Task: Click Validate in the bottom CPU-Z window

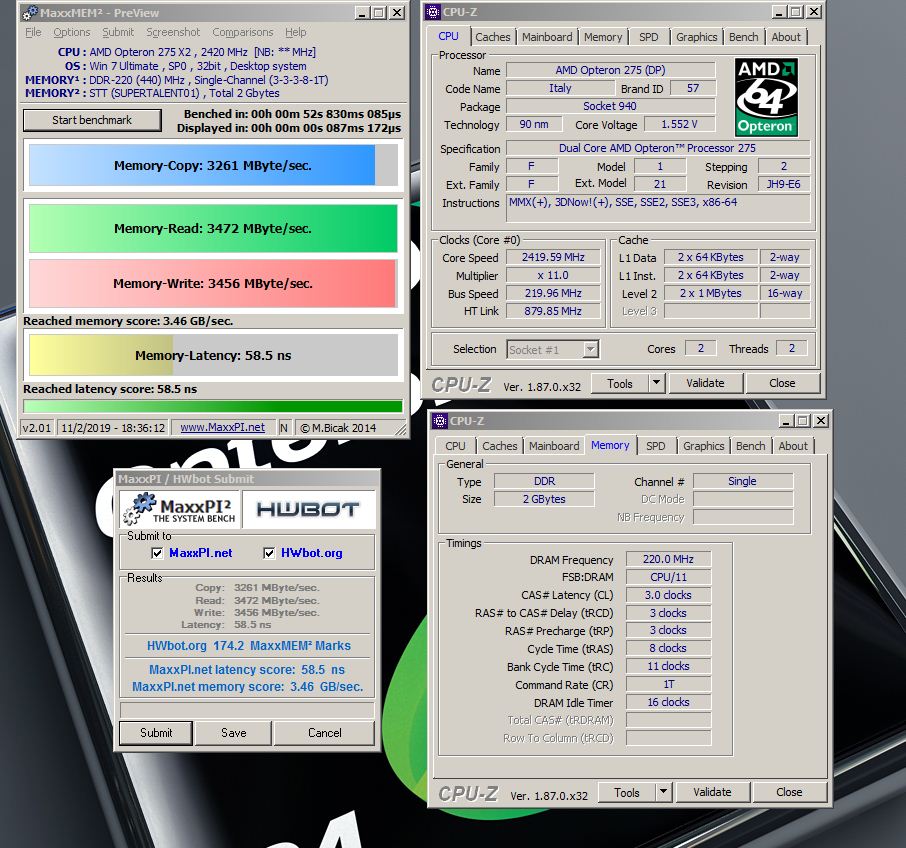Action: pos(712,792)
